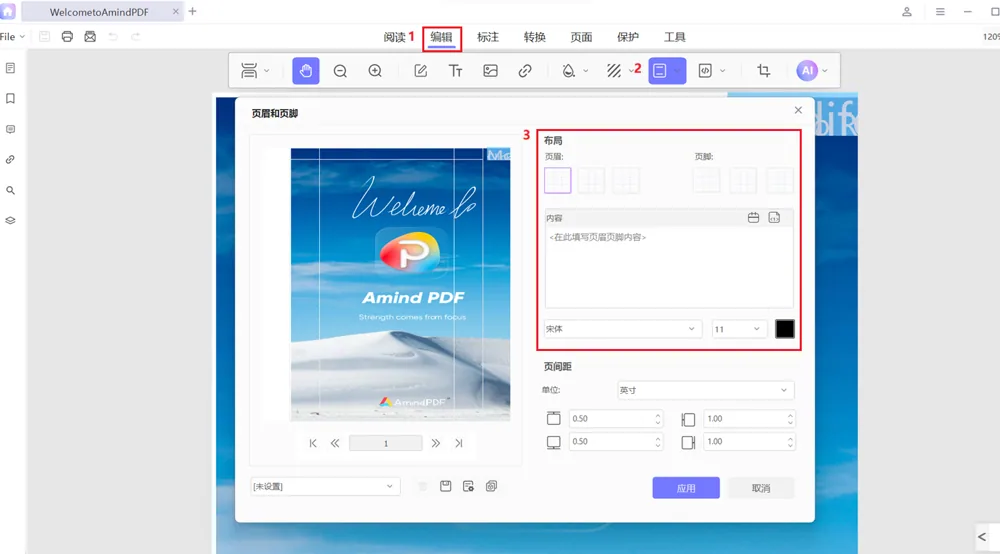Expand the watermark tool dropdown arrow
The height and width of the screenshot is (554, 1000).
point(585,71)
